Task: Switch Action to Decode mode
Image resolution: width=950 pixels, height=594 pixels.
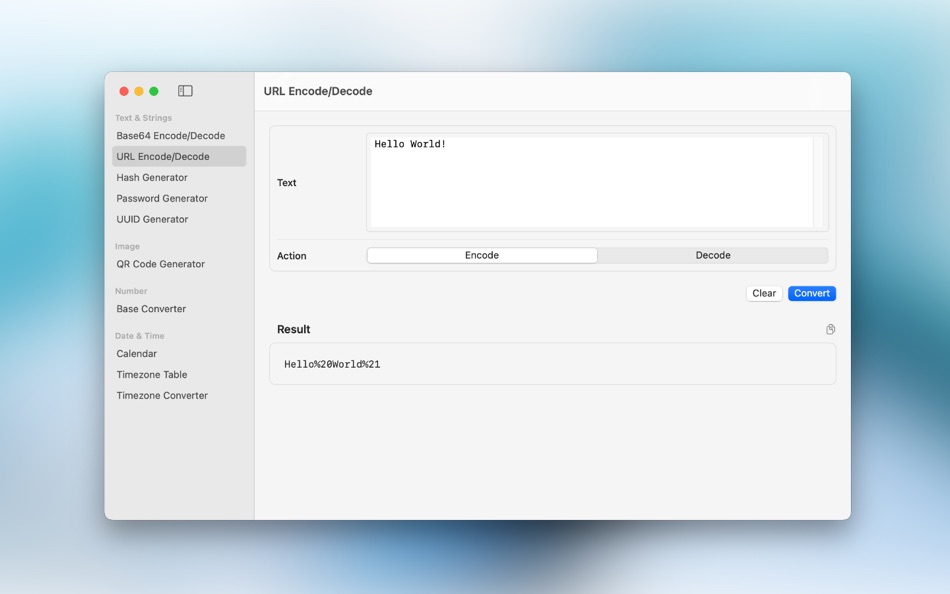Action: pos(713,255)
